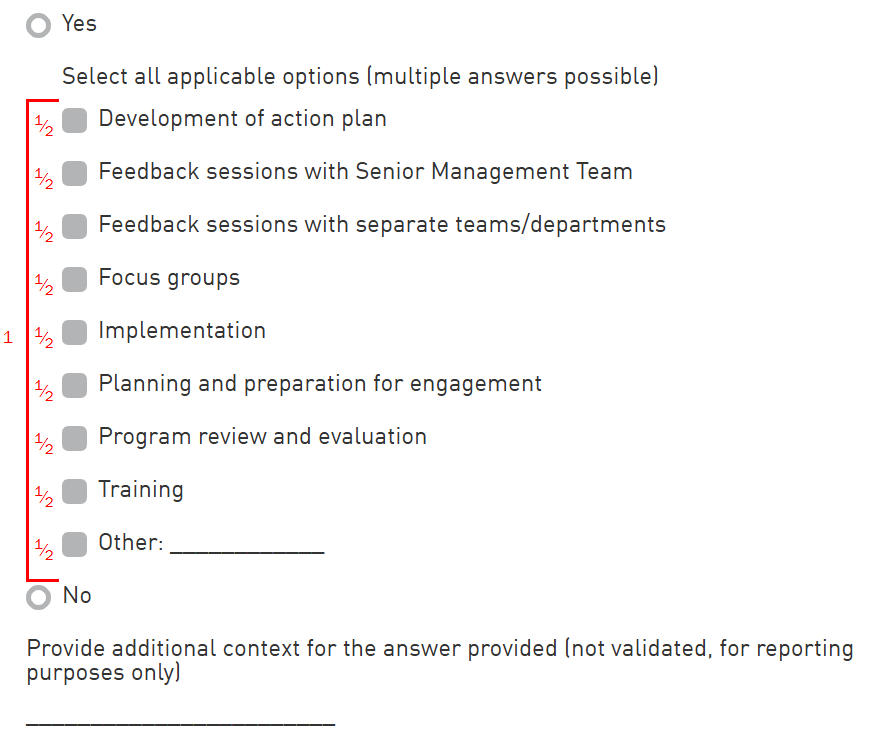Click the ½ score beside Development of action plan
The width and height of the screenshot is (880, 742).
coord(44,126)
